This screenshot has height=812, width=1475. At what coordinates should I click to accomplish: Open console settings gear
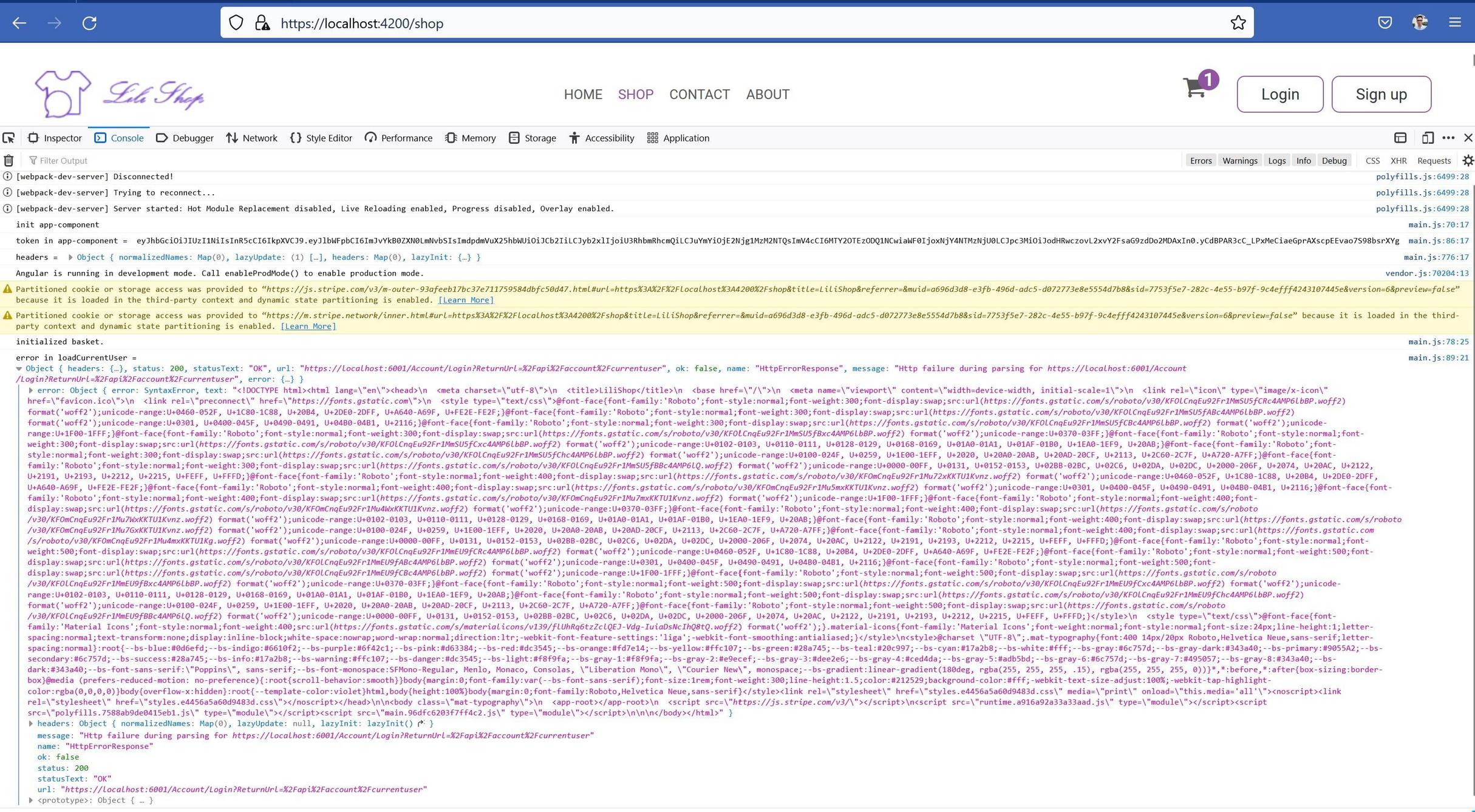(1468, 160)
